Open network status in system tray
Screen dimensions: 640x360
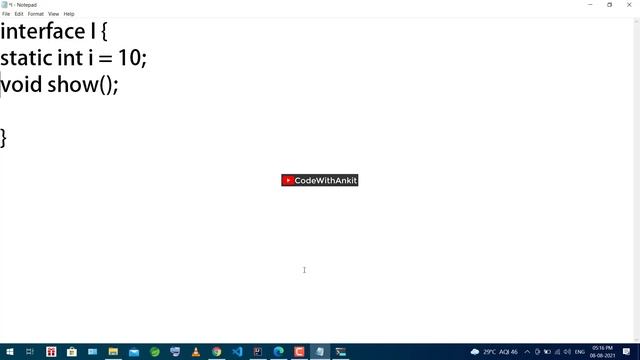tap(558, 351)
